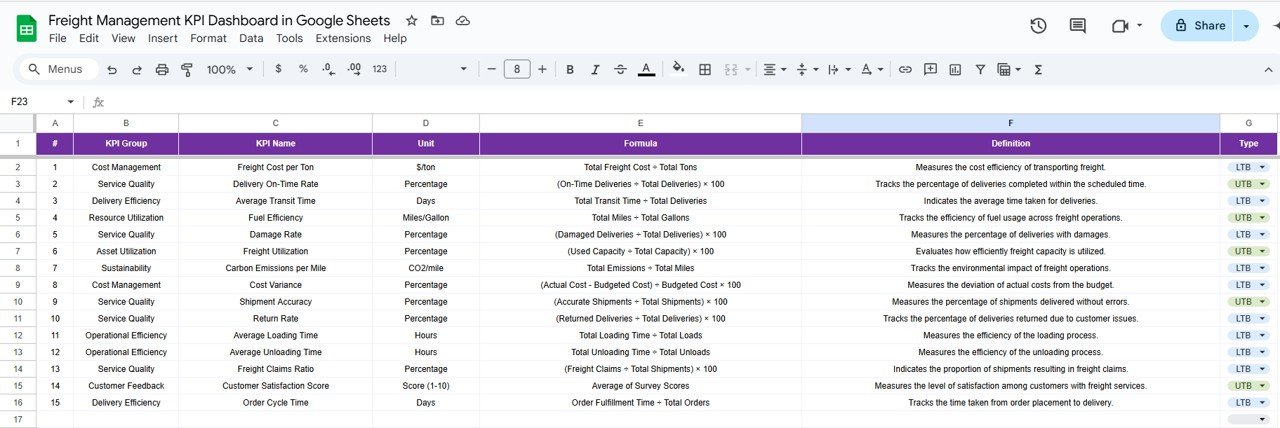
Task: Open the Insert menu
Action: [x=163, y=38]
